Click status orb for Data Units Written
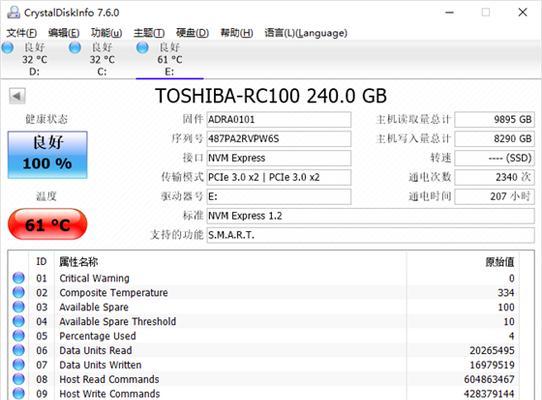The image size is (542, 400). pos(19,364)
